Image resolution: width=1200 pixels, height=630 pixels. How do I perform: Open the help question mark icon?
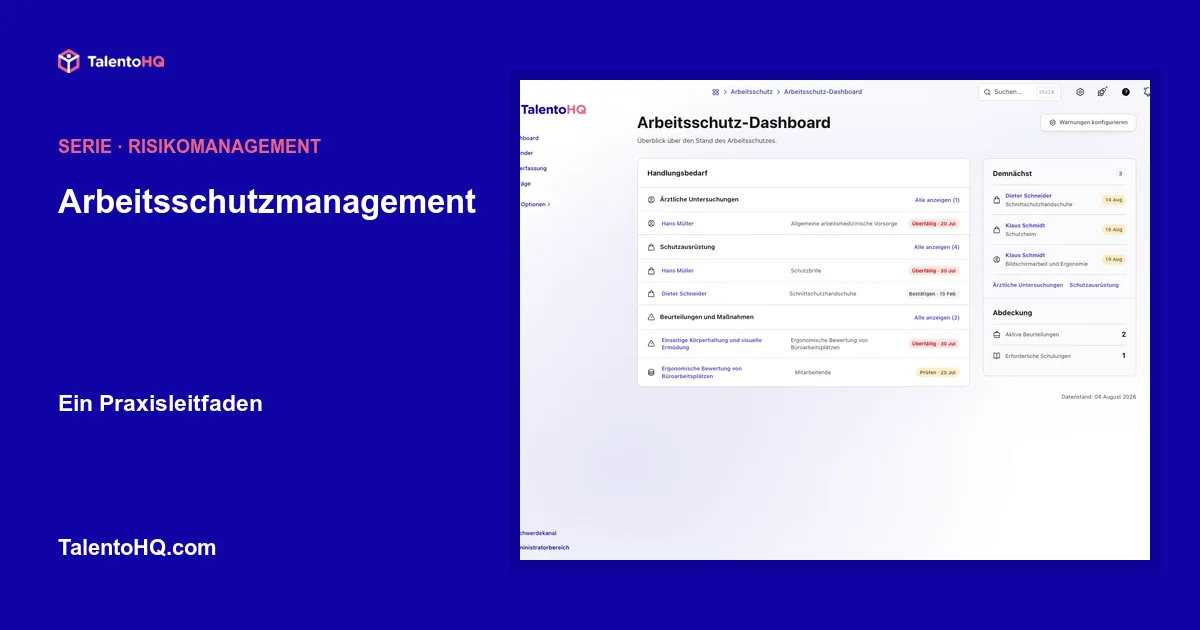[1125, 92]
